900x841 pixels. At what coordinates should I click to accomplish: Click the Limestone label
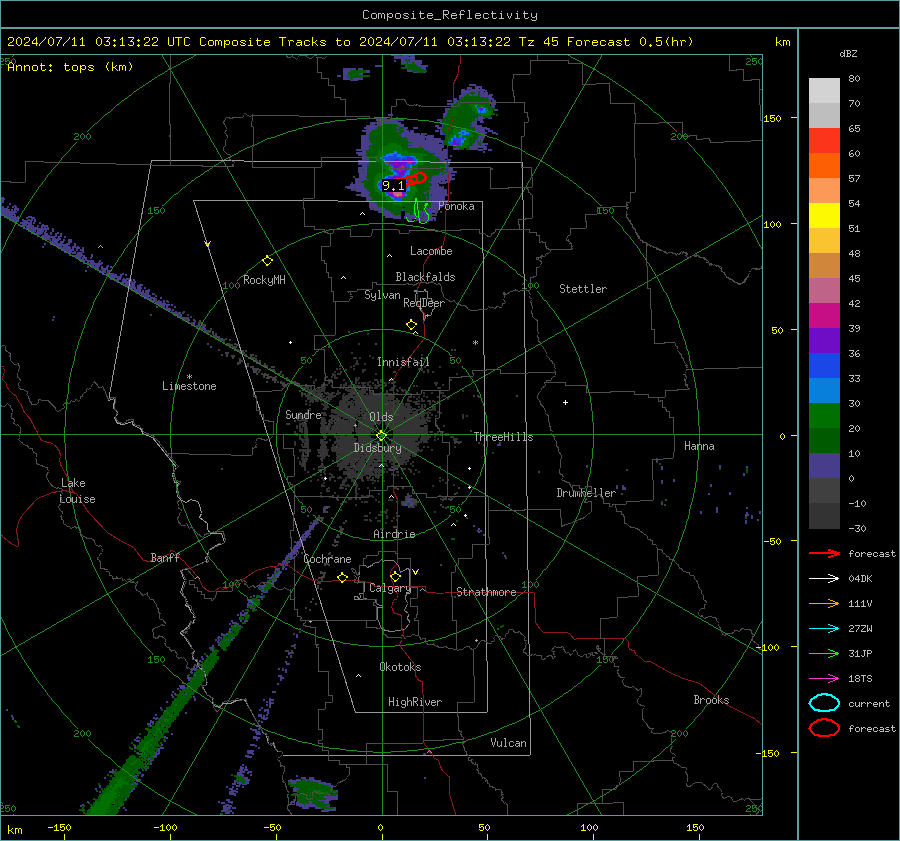point(189,386)
